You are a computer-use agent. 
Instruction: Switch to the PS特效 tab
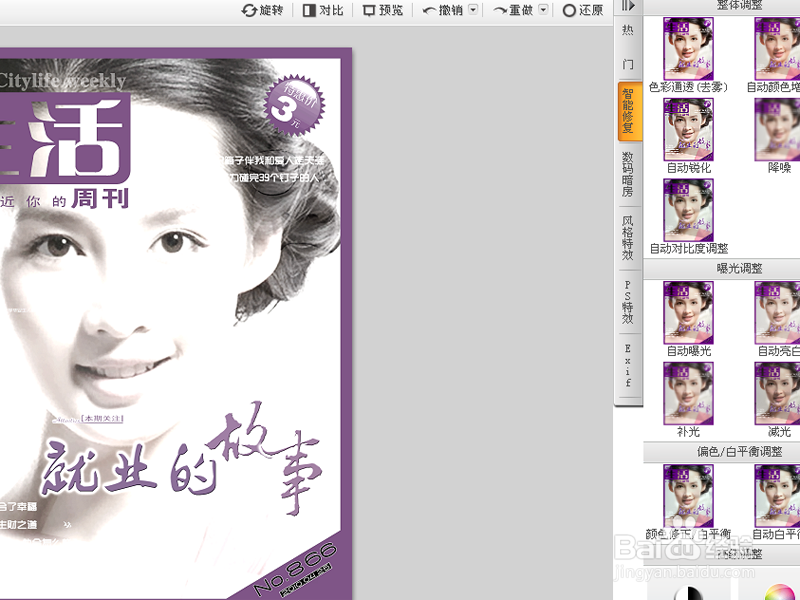tap(628, 302)
